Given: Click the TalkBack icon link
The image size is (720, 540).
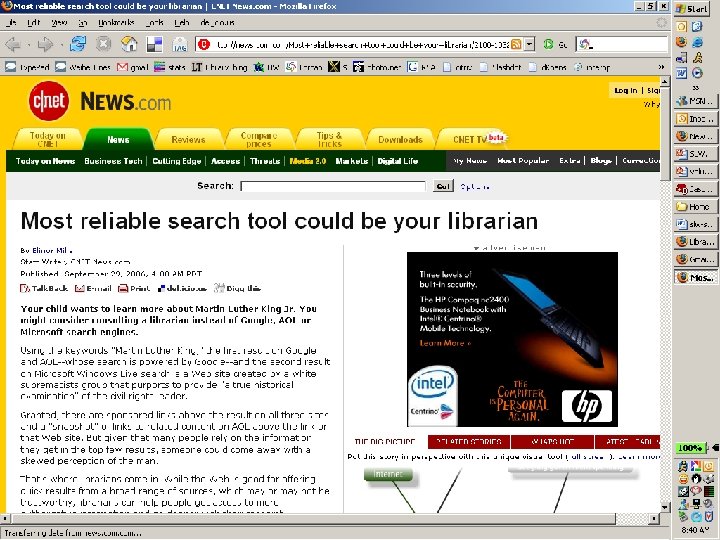Looking at the screenshot, I should pyautogui.click(x=44, y=288).
